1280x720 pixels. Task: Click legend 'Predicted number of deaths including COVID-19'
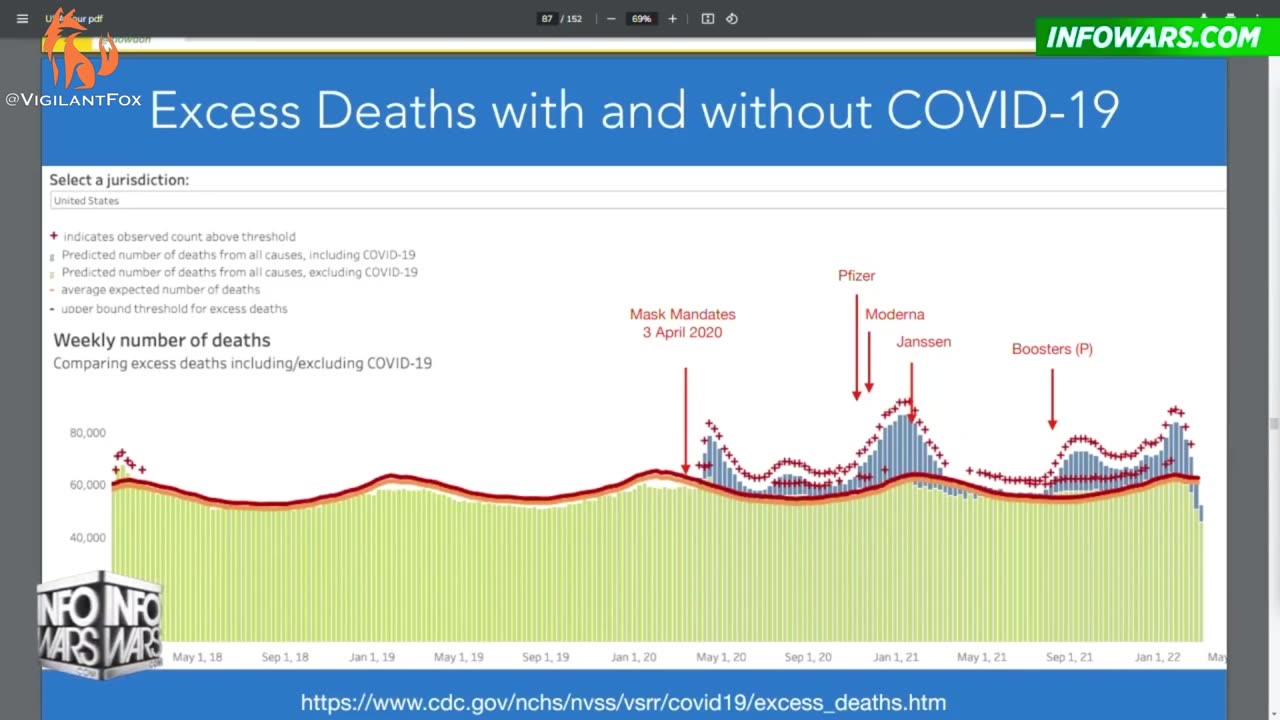(x=238, y=255)
